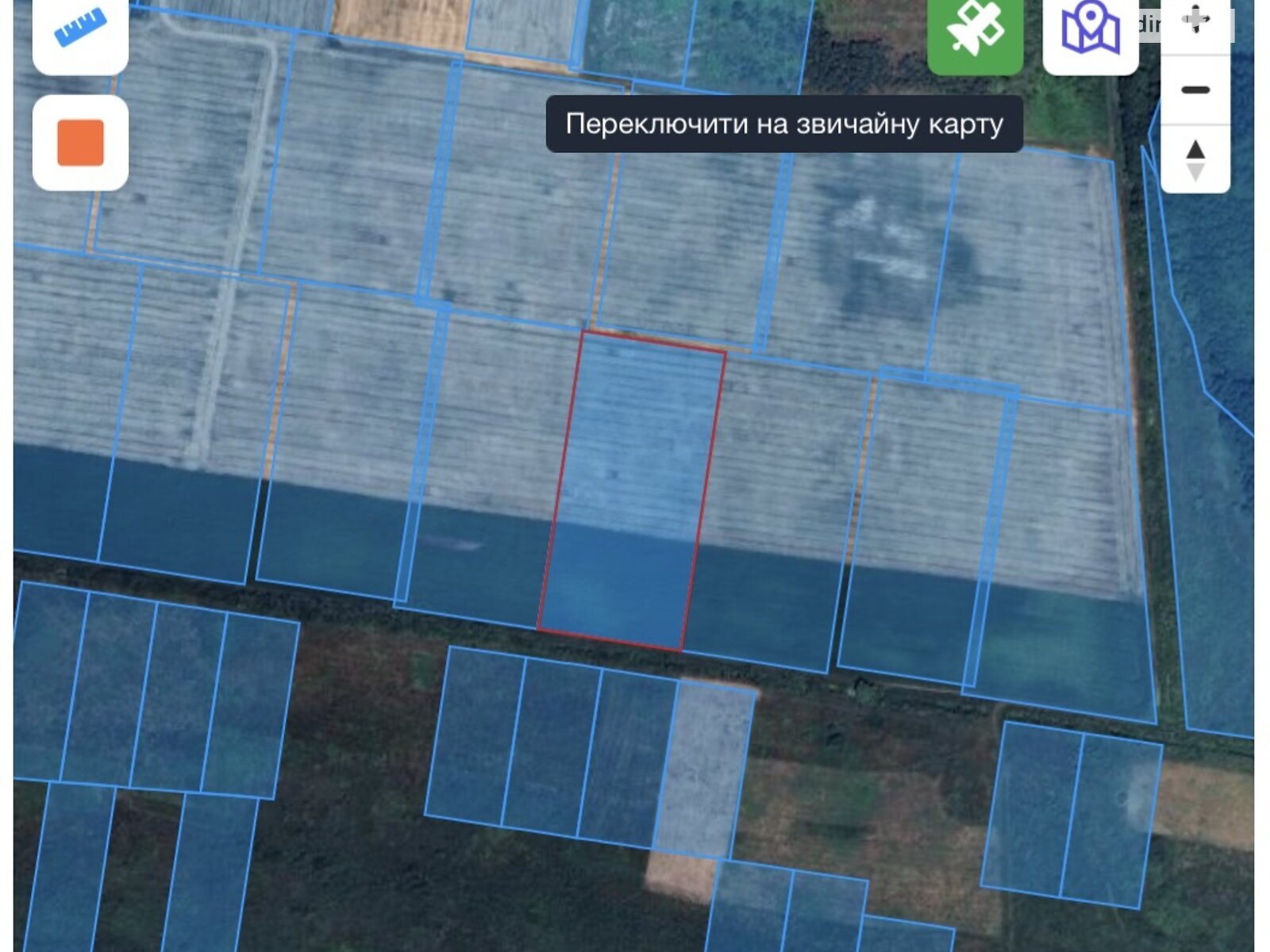Screen dimensions: 1270x952
Task: Switch to the purple map pin view
Action: click(1090, 30)
